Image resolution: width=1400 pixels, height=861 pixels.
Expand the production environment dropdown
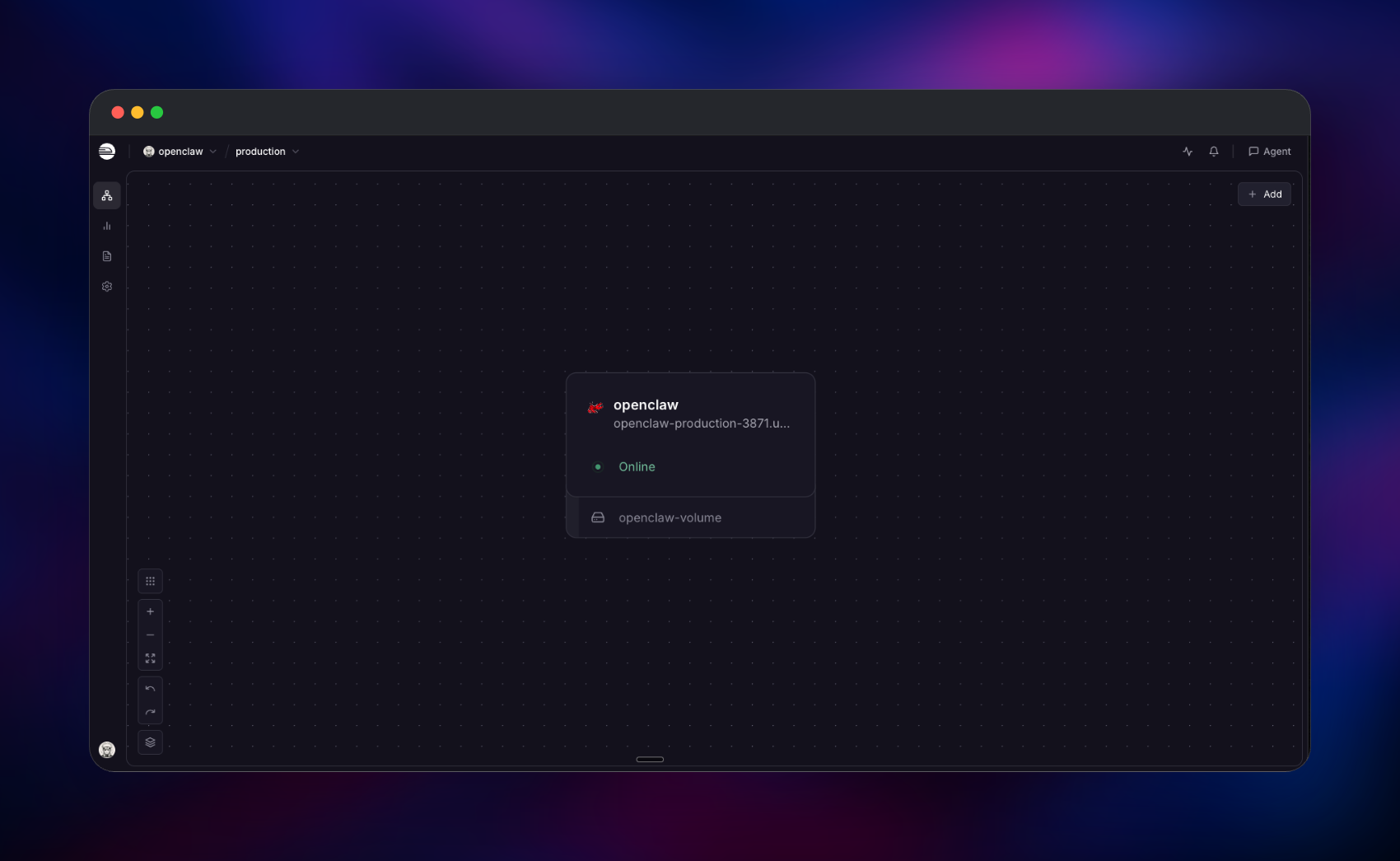(267, 152)
